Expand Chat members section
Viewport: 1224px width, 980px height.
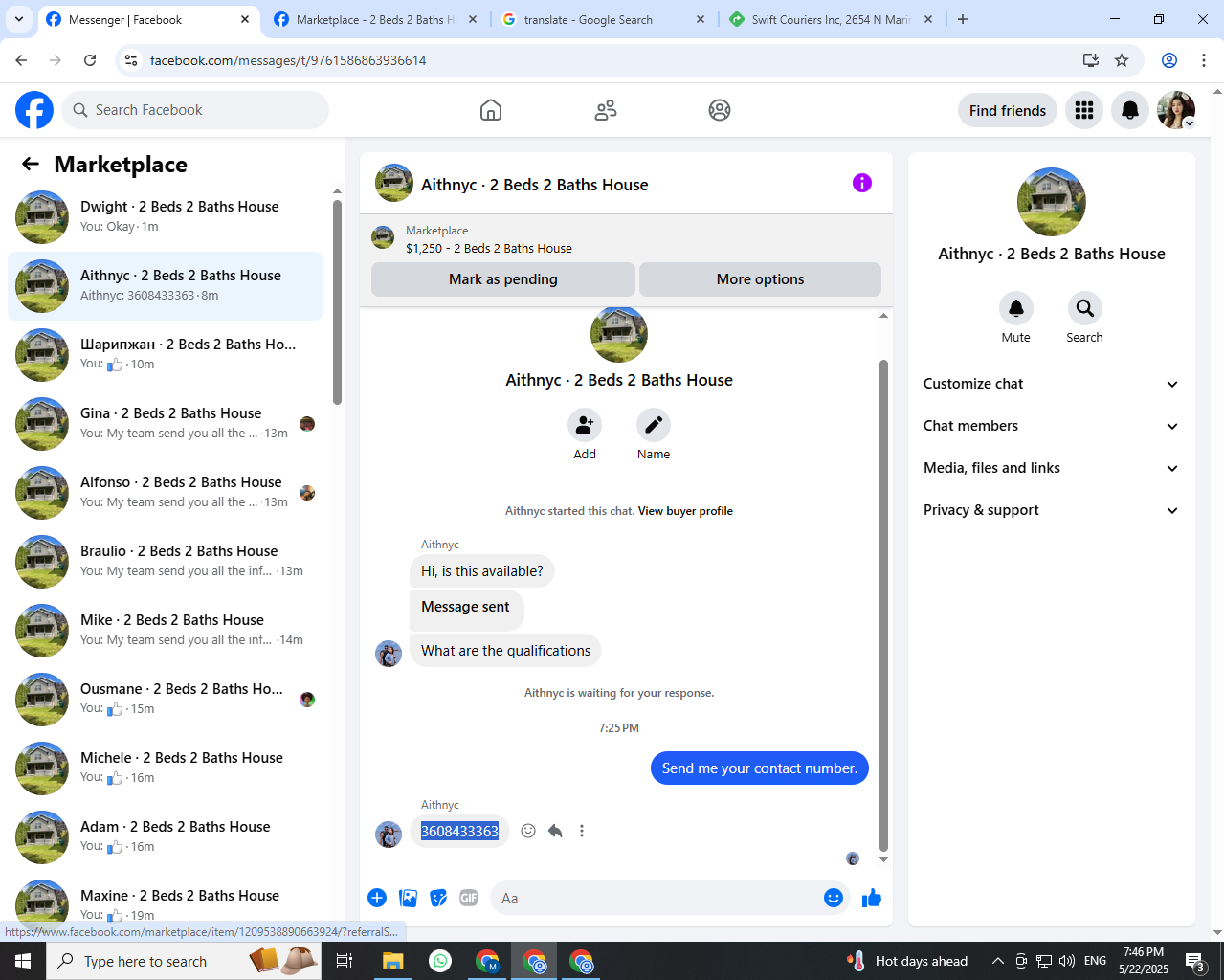click(x=1051, y=426)
